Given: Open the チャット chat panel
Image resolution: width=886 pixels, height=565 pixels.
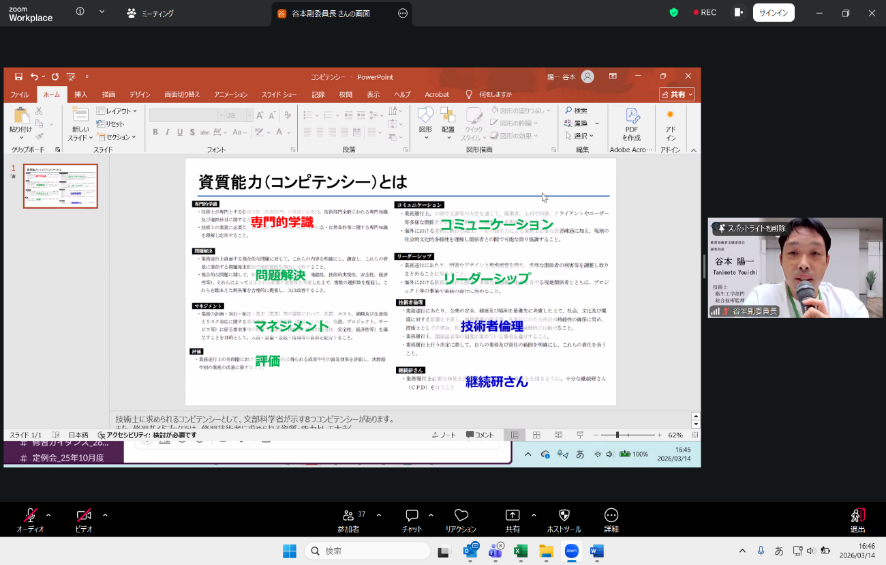Looking at the screenshot, I should tap(411, 515).
